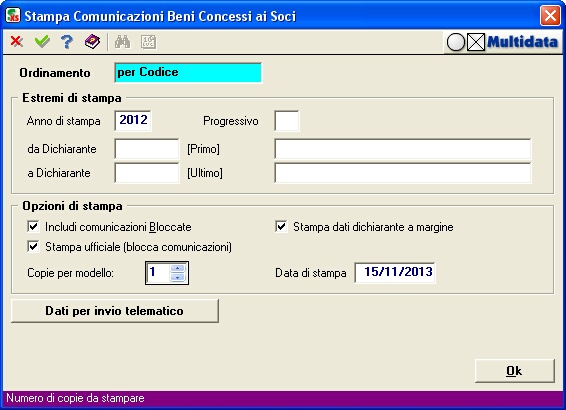This screenshot has width=566, height=410.
Task: Increase Copie per modello with up arrow
Action: pyautogui.click(x=178, y=268)
